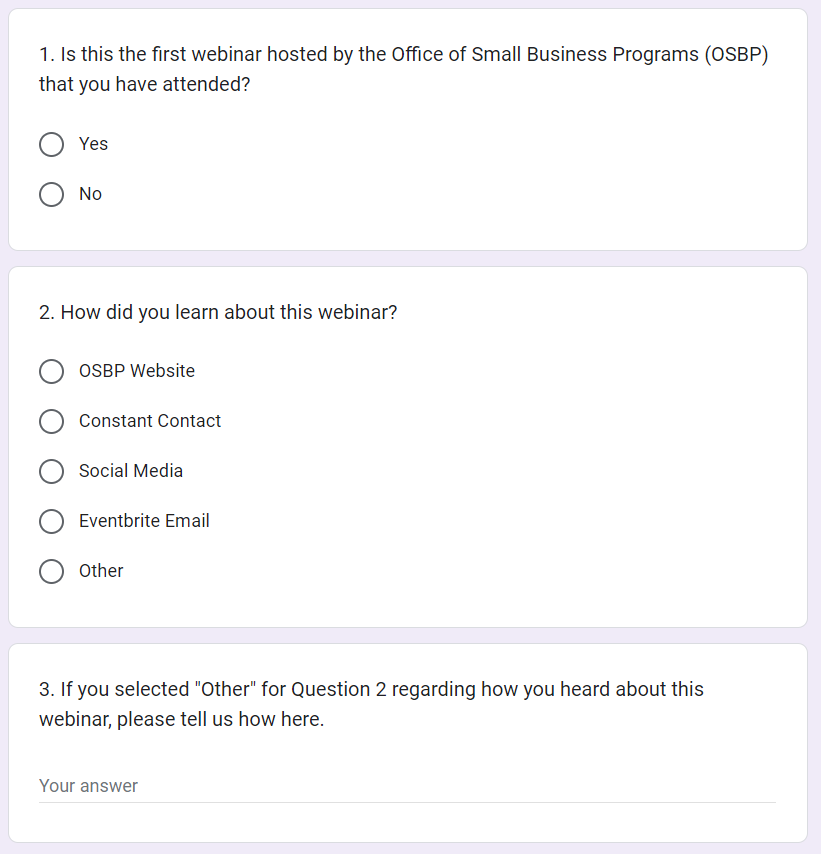The image size is (821, 854).
Task: Choose the Other radio button
Action: 52,572
